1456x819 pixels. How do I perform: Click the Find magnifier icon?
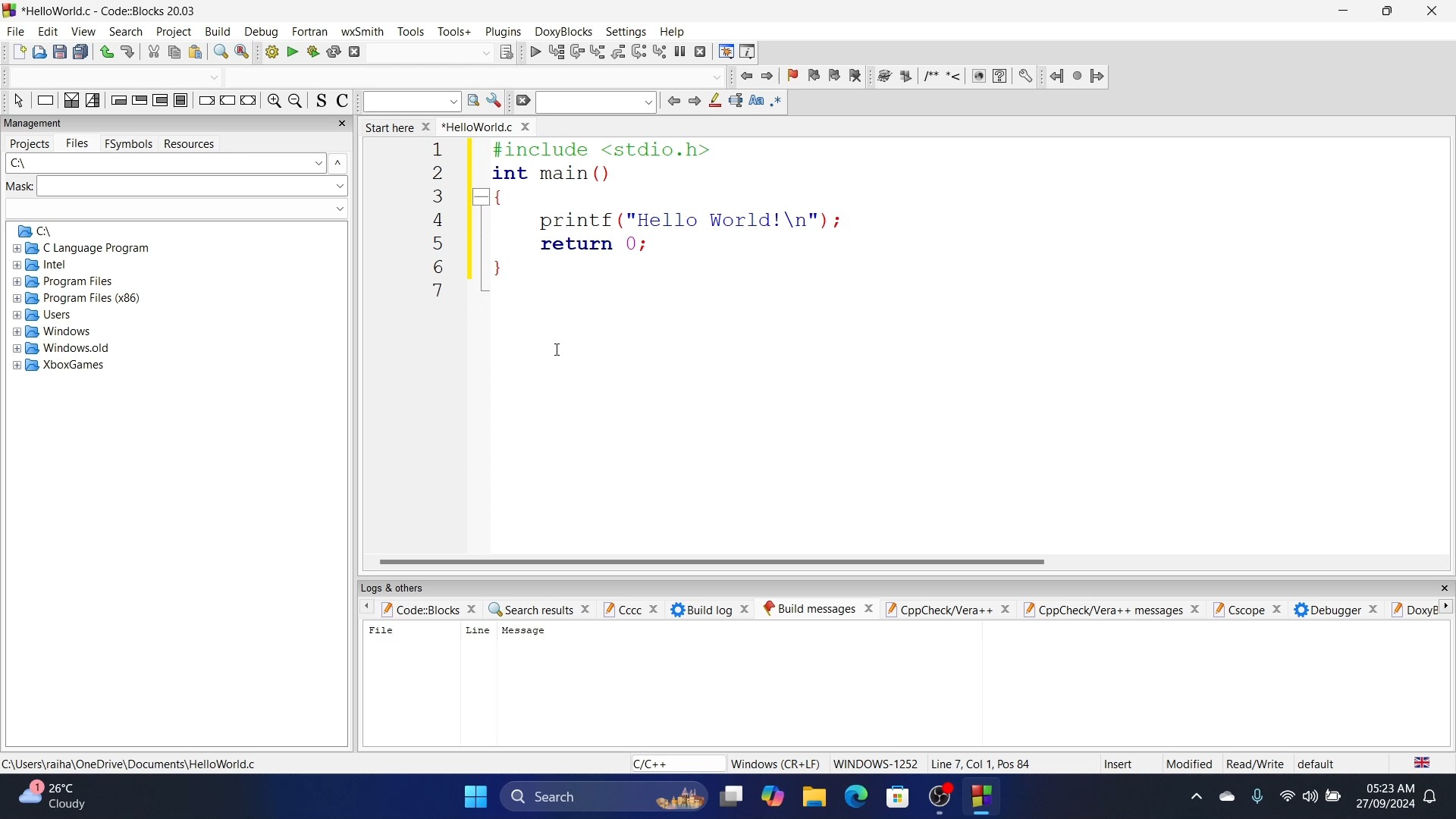[x=221, y=53]
